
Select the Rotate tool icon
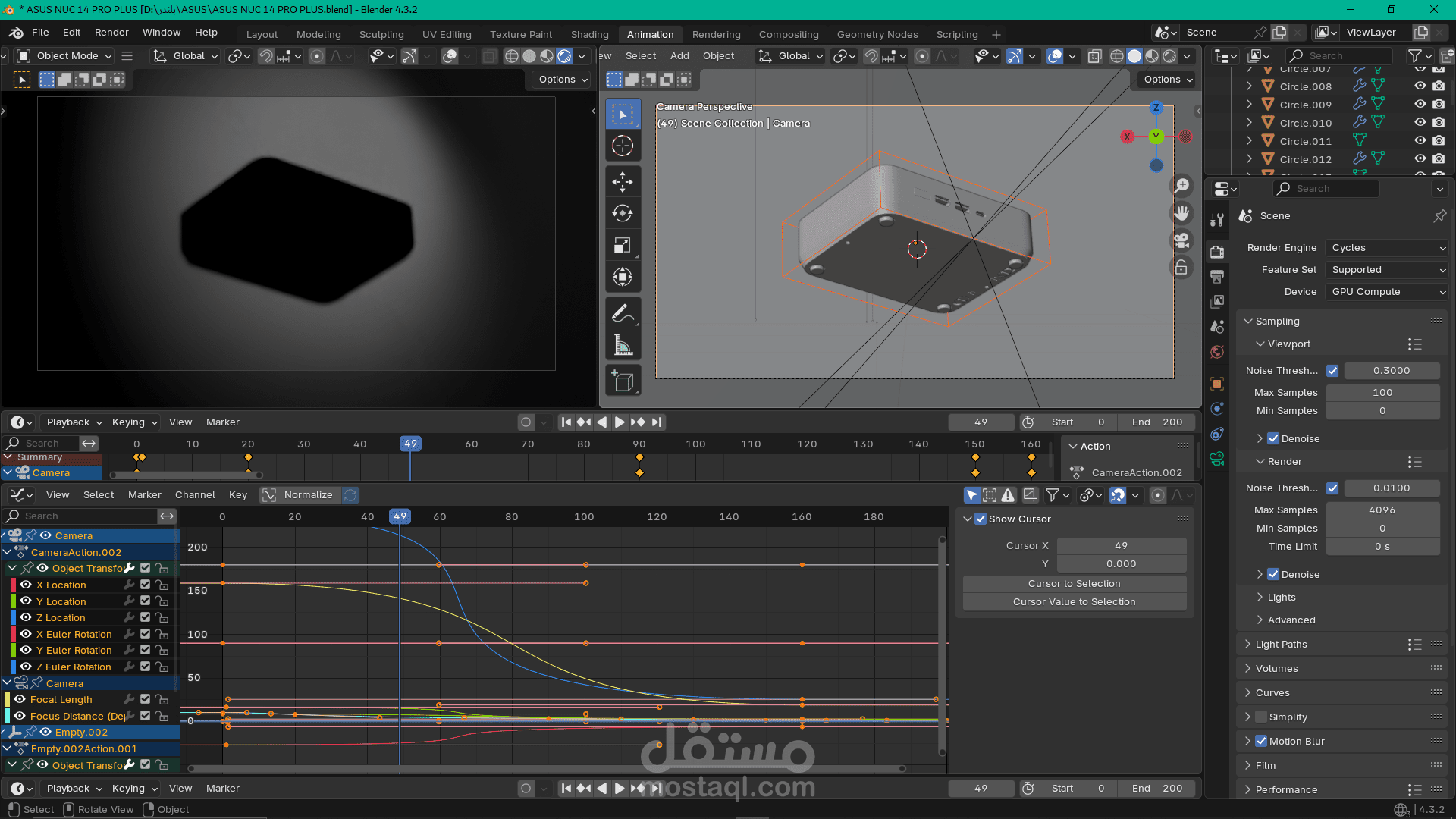tap(623, 213)
